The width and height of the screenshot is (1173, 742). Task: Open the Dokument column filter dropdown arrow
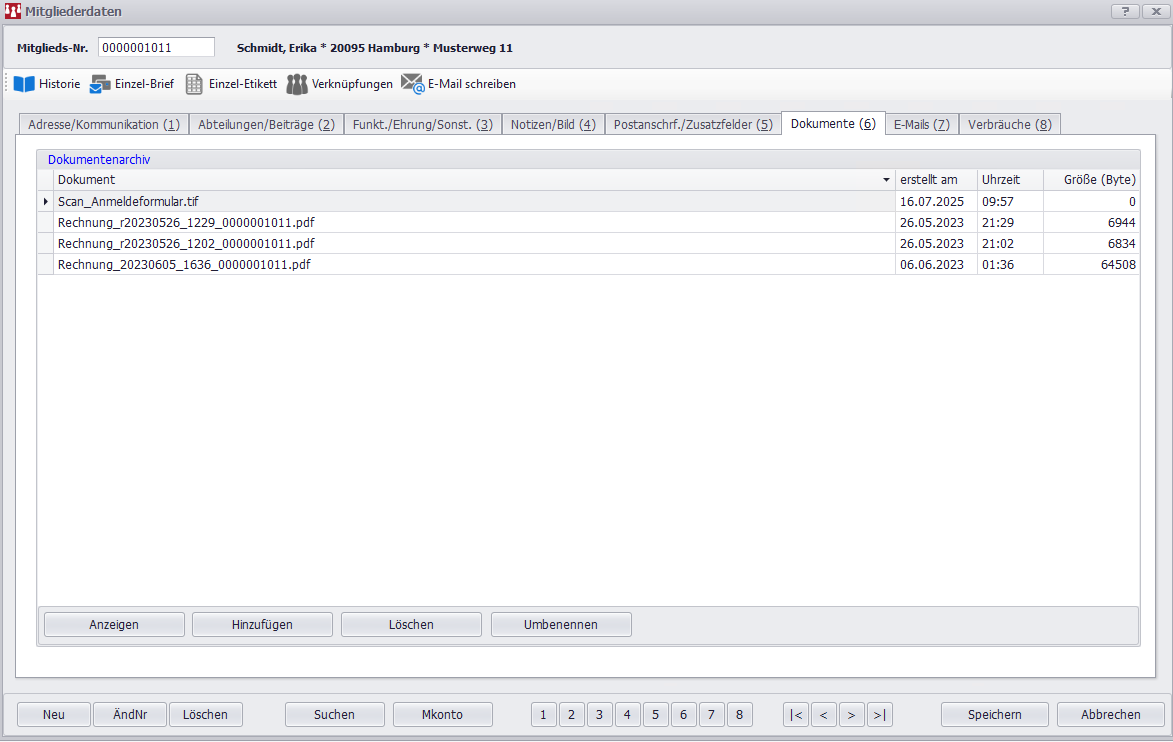click(x=886, y=180)
